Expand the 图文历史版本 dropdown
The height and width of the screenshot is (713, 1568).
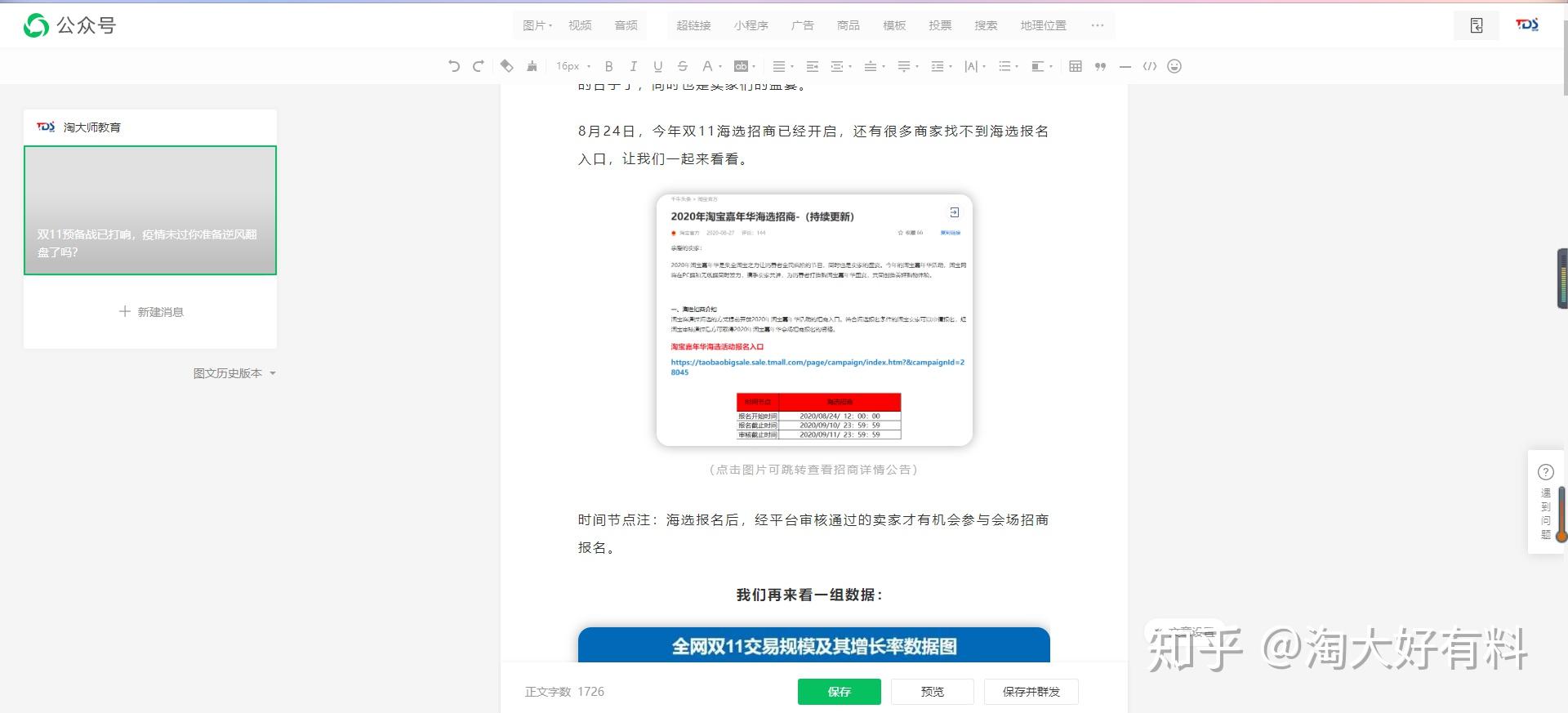(x=234, y=373)
